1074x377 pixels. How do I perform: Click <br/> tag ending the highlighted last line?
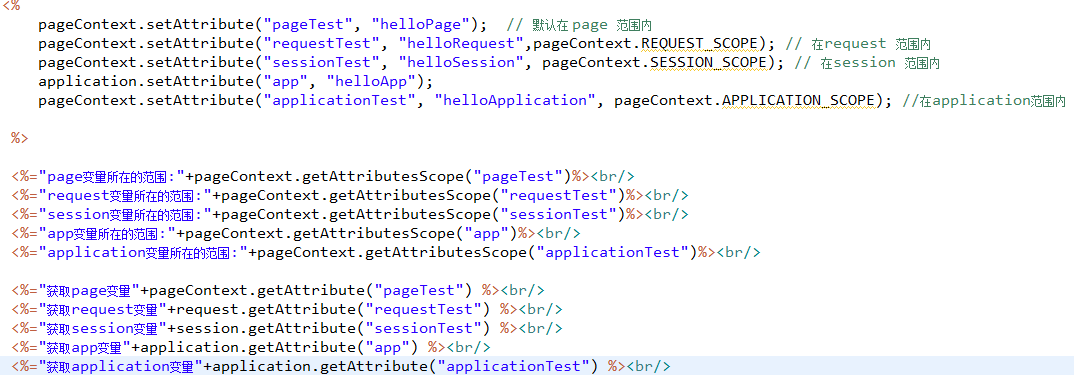[x=649, y=366]
